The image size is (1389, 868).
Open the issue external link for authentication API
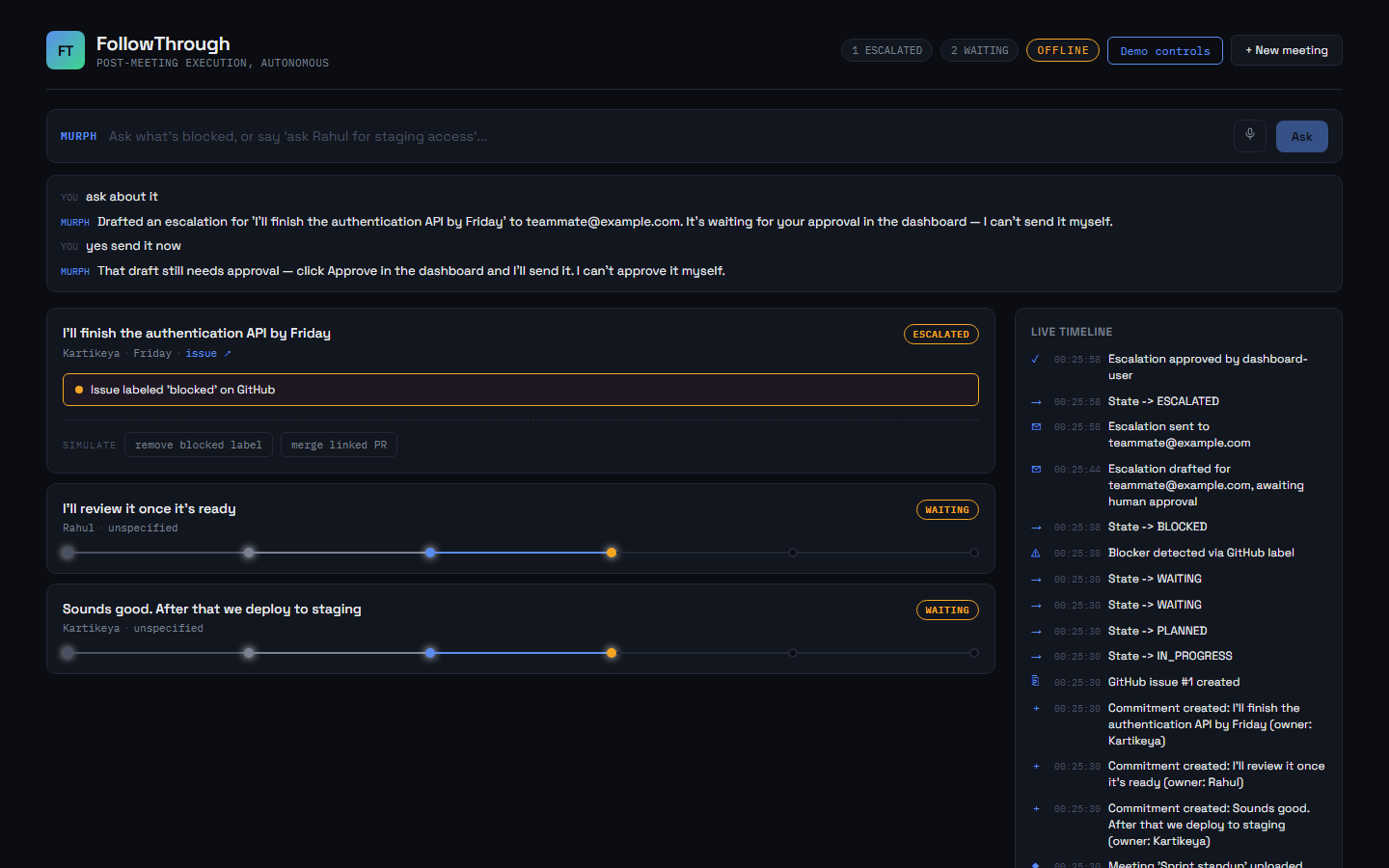pyautogui.click(x=208, y=353)
